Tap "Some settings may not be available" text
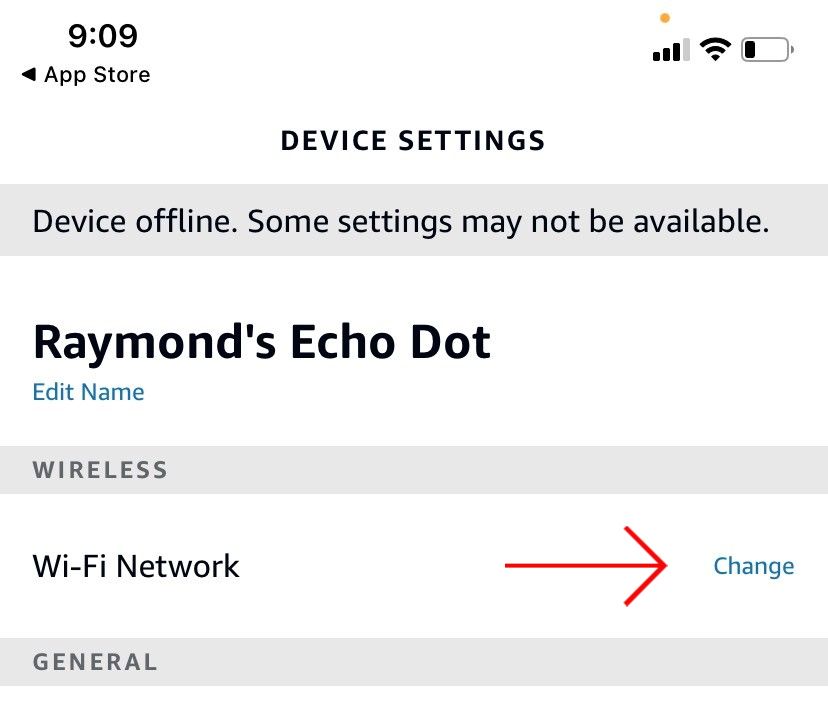This screenshot has height=703, width=828. (508, 221)
